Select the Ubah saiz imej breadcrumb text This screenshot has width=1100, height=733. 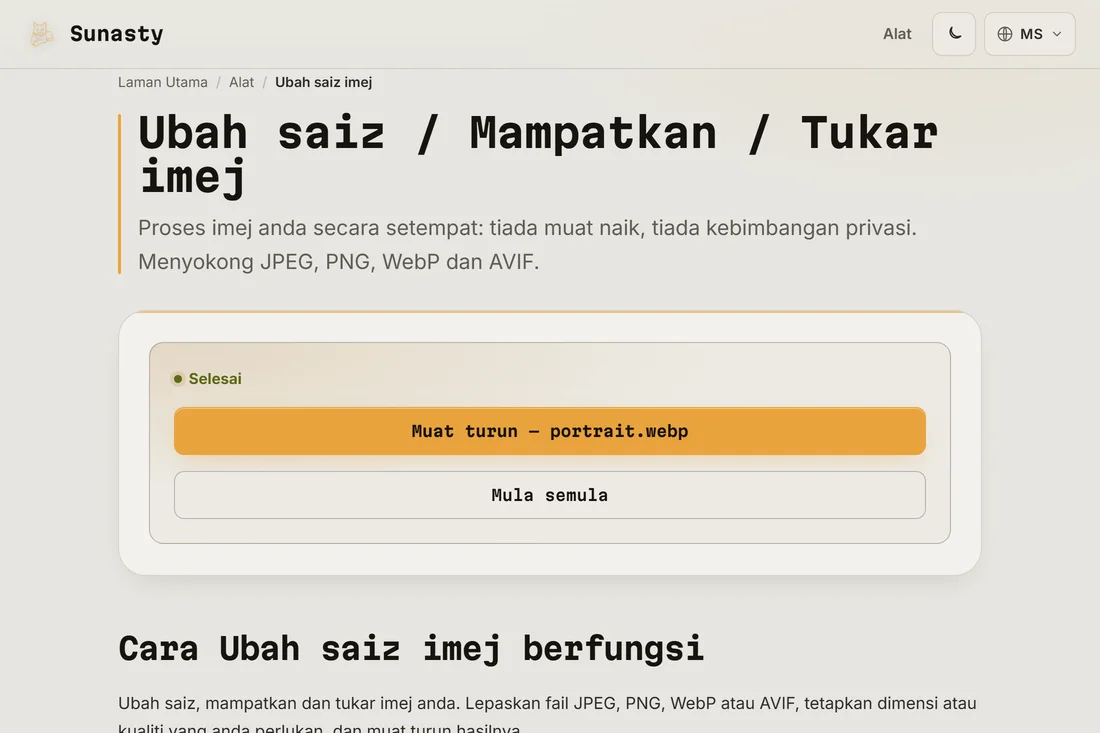(323, 82)
